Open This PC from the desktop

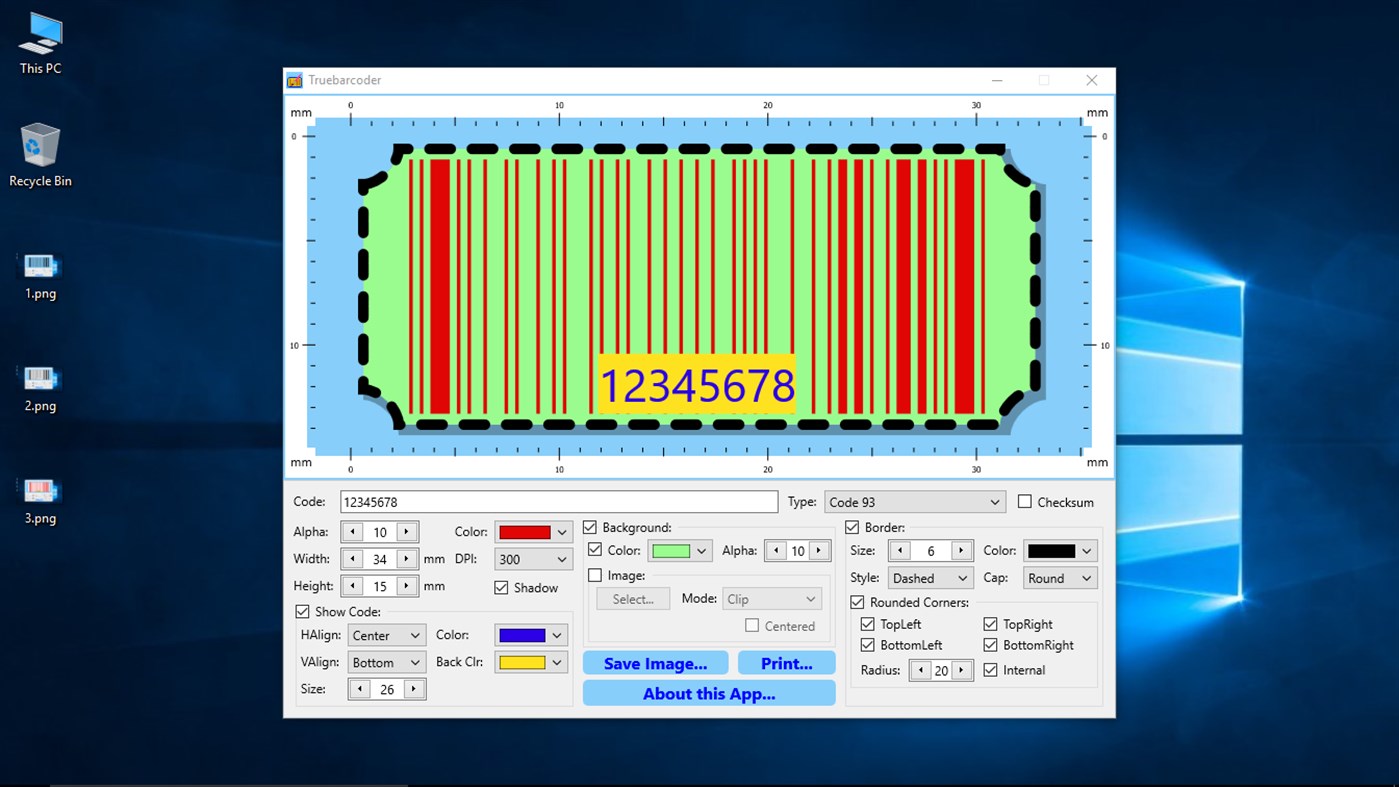(39, 32)
